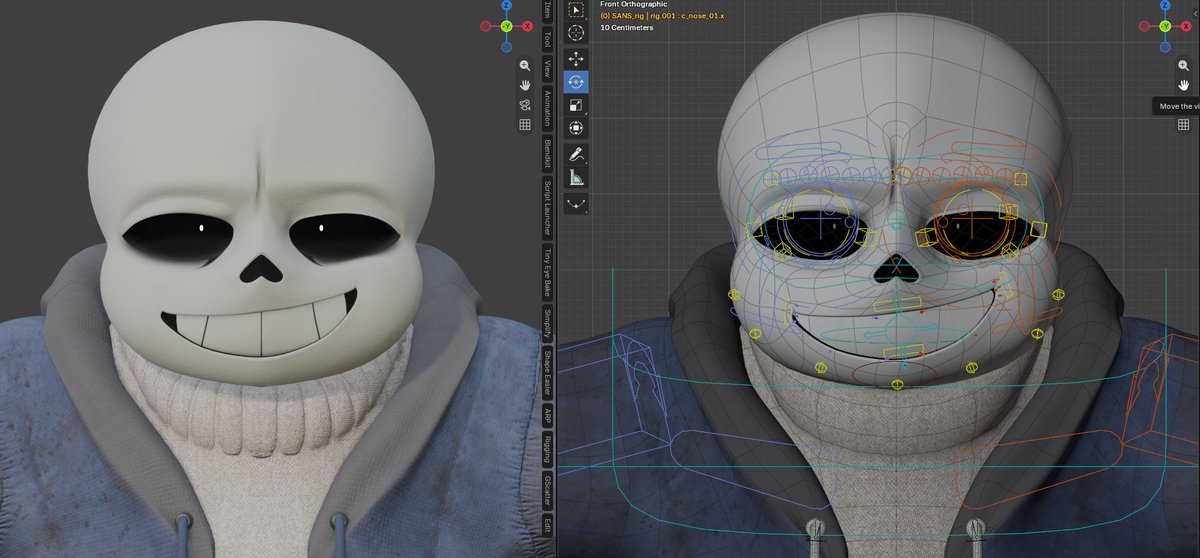Image resolution: width=1200 pixels, height=558 pixels.
Task: Click the pan hand icon in right viewport
Action: (1184, 85)
